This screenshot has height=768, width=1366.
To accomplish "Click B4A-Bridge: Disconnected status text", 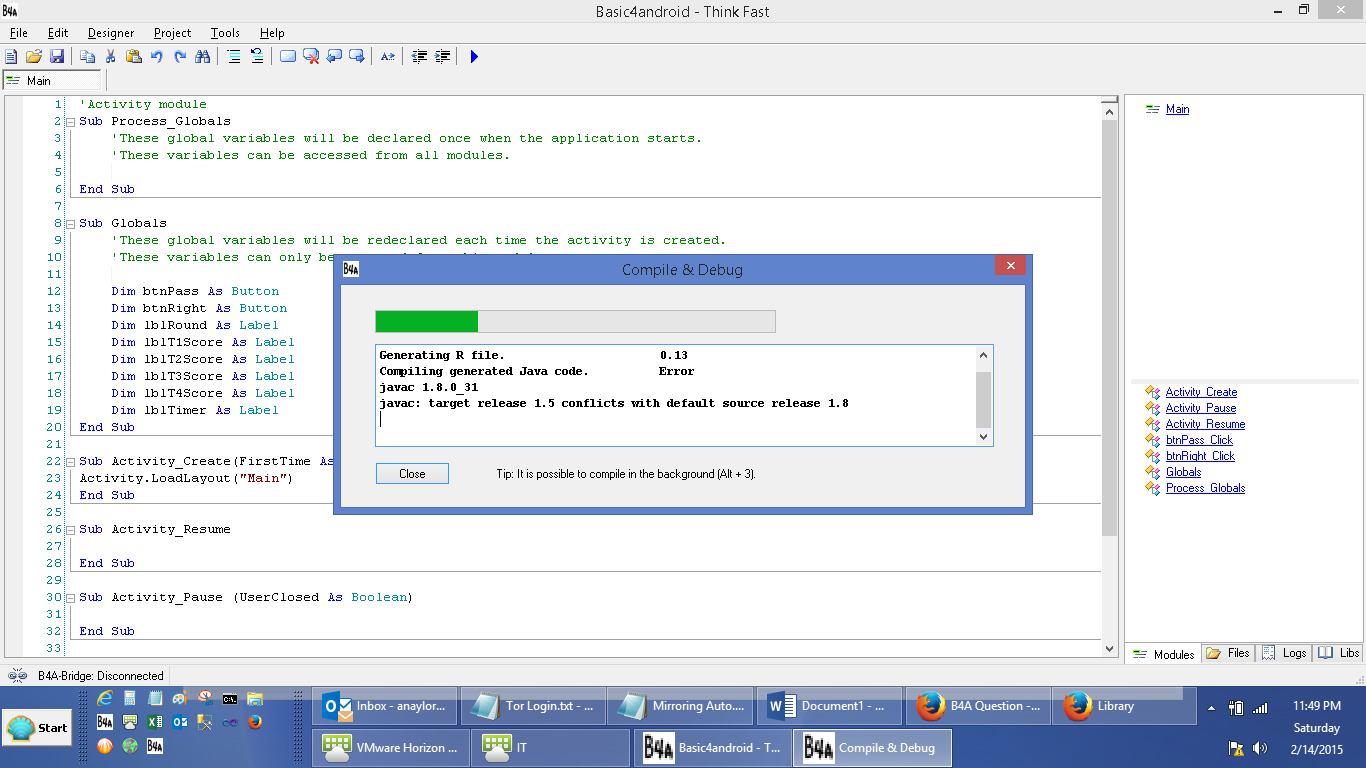I will tap(100, 675).
